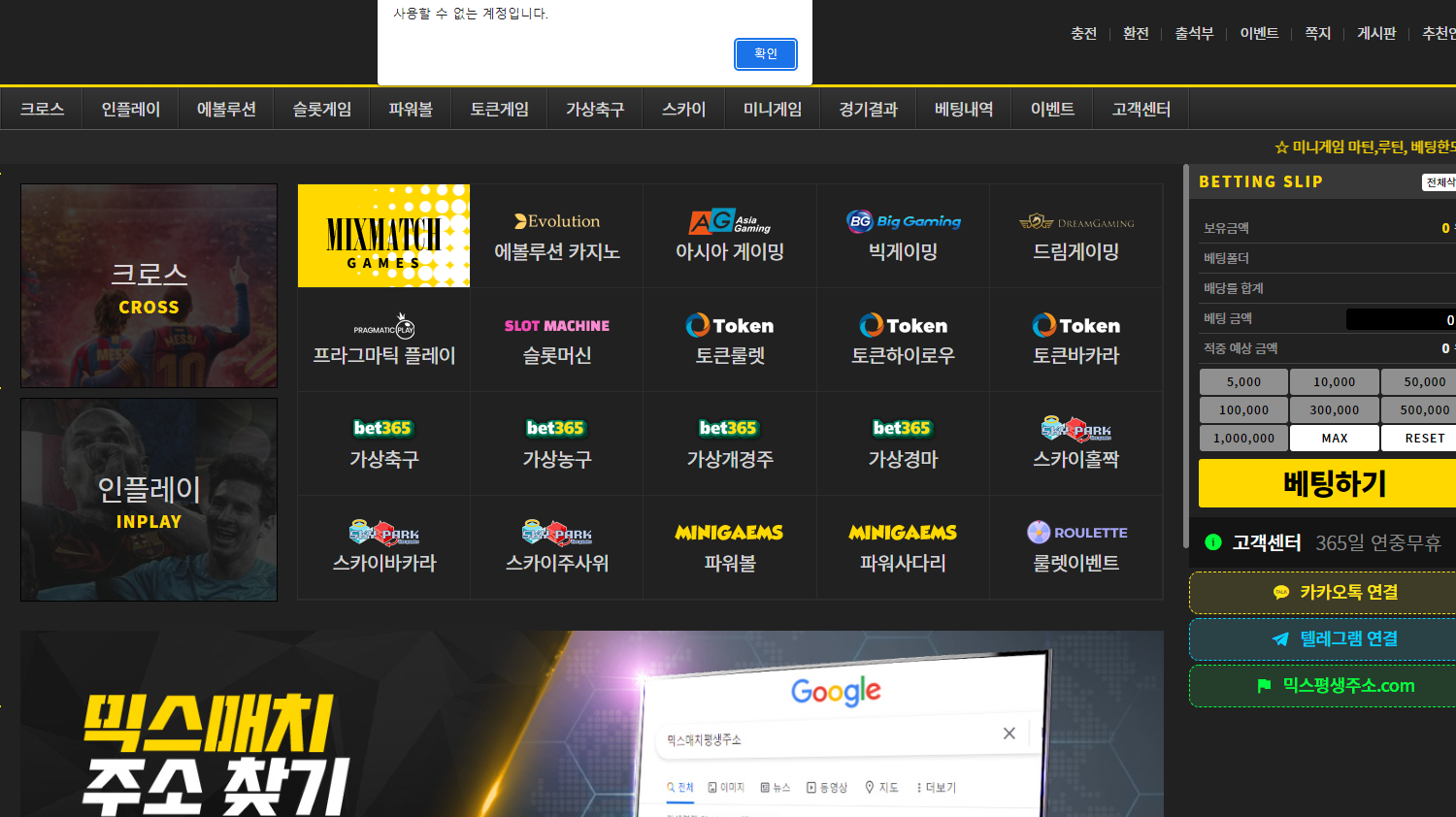
Task: Open 믹스평생주소.com link with flag icon
Action: tap(1323, 686)
